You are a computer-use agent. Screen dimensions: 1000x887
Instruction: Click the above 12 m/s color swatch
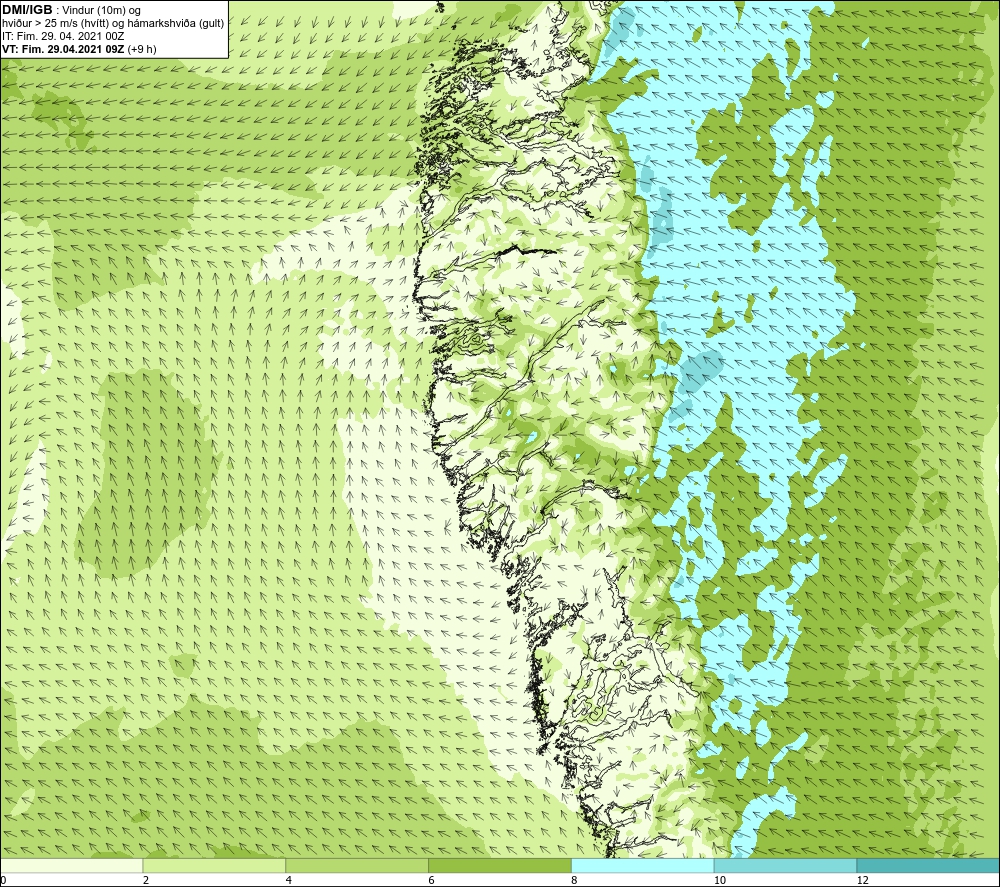click(x=929, y=865)
